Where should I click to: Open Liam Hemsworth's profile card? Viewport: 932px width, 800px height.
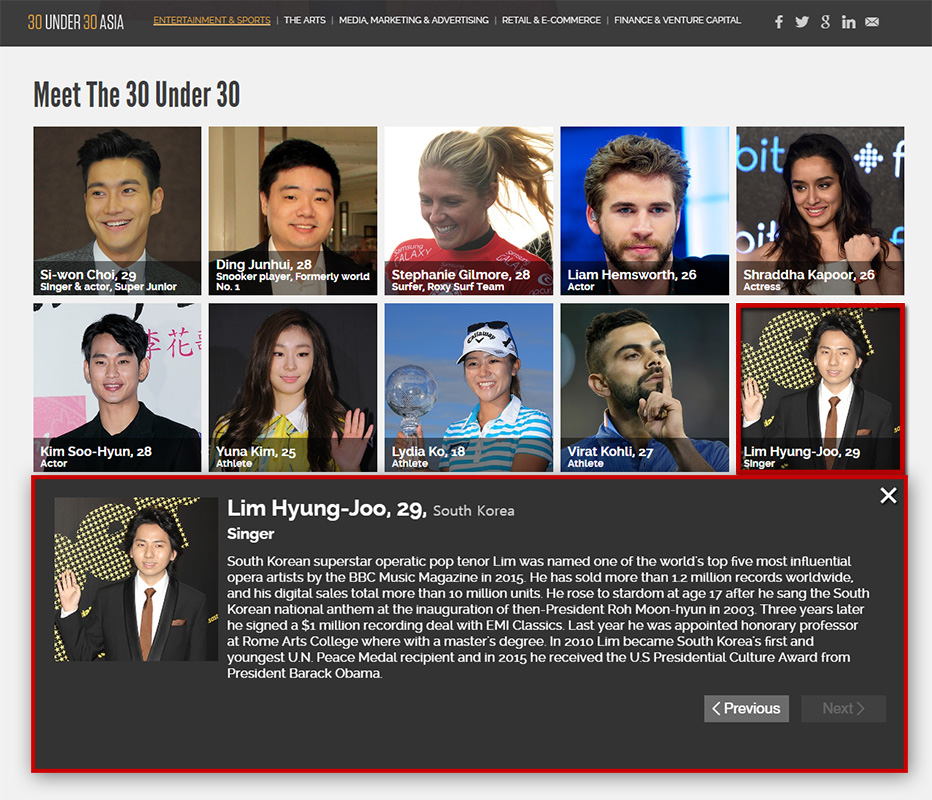(x=644, y=210)
